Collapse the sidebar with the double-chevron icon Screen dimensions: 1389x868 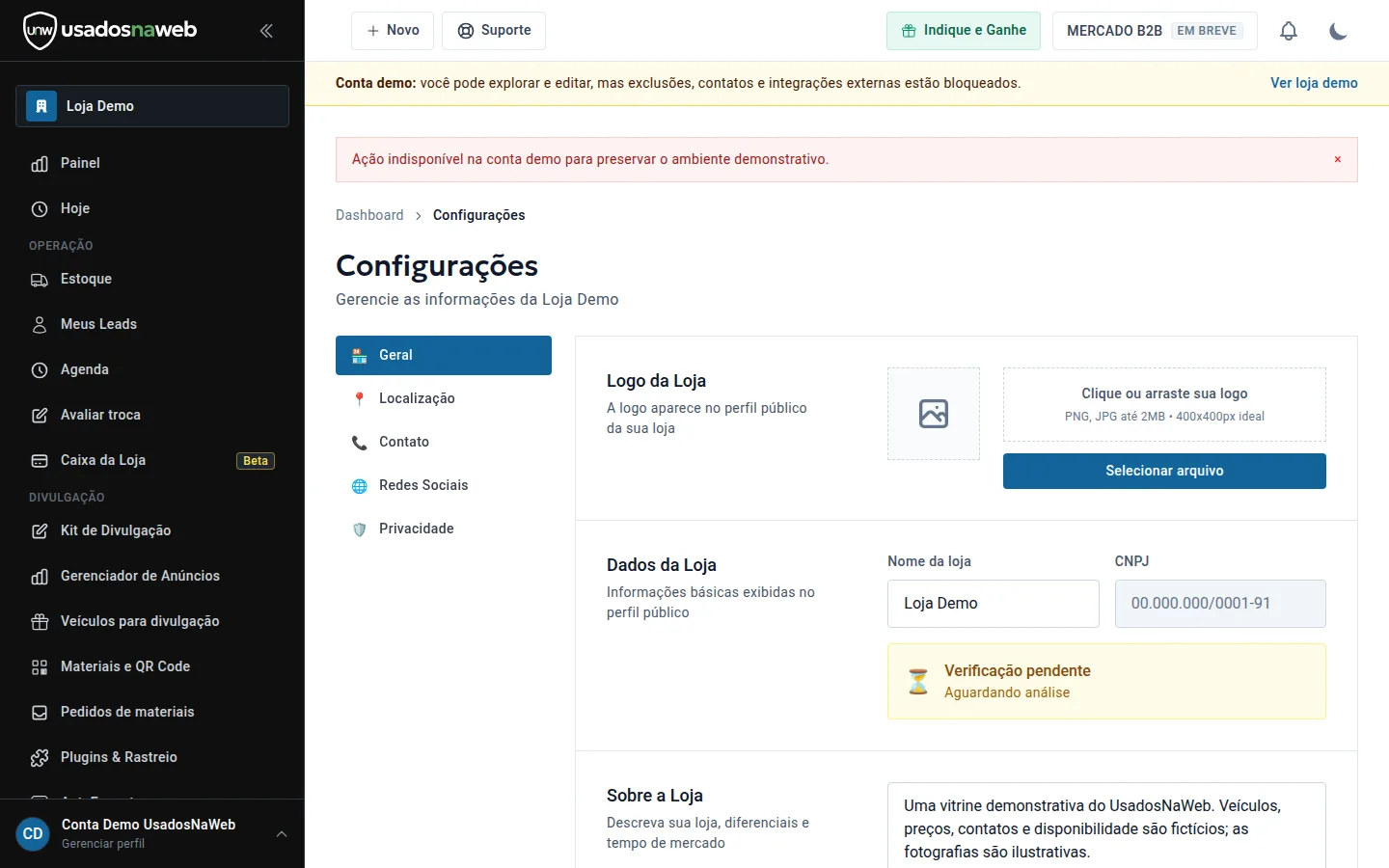pos(266,31)
